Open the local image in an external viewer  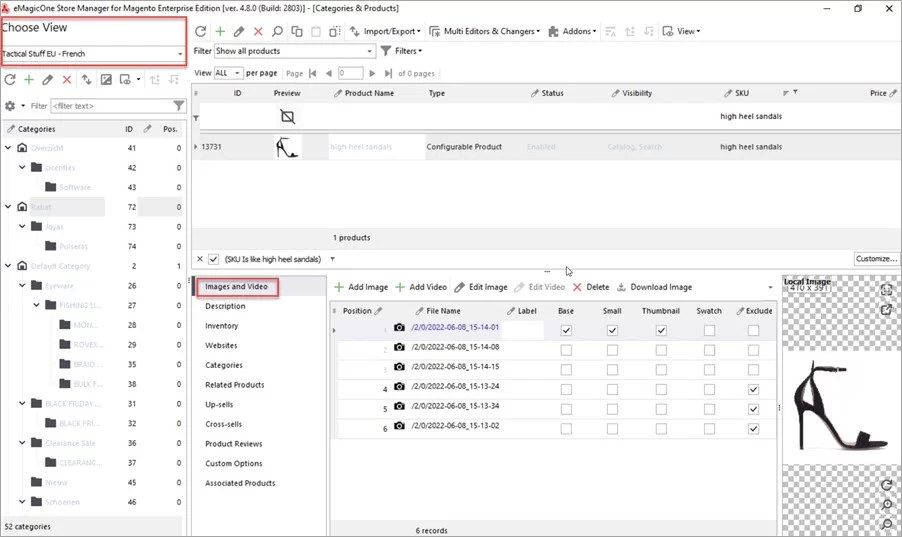(x=886, y=310)
